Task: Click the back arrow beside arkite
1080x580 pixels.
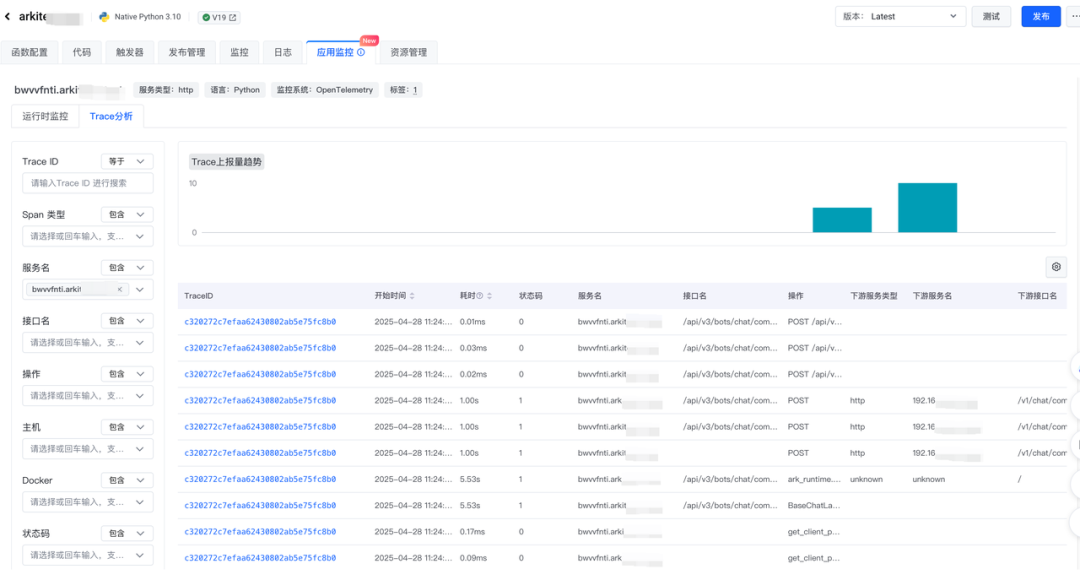Action: (8, 17)
